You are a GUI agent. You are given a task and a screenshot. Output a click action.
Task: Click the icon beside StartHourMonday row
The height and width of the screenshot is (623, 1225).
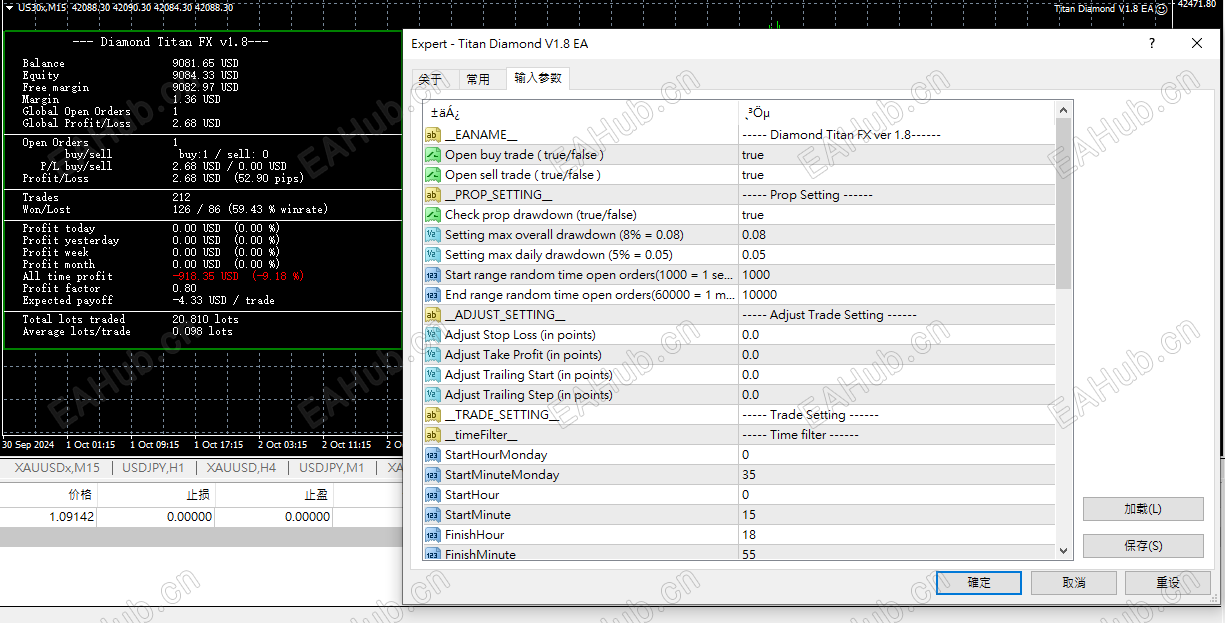tap(432, 455)
